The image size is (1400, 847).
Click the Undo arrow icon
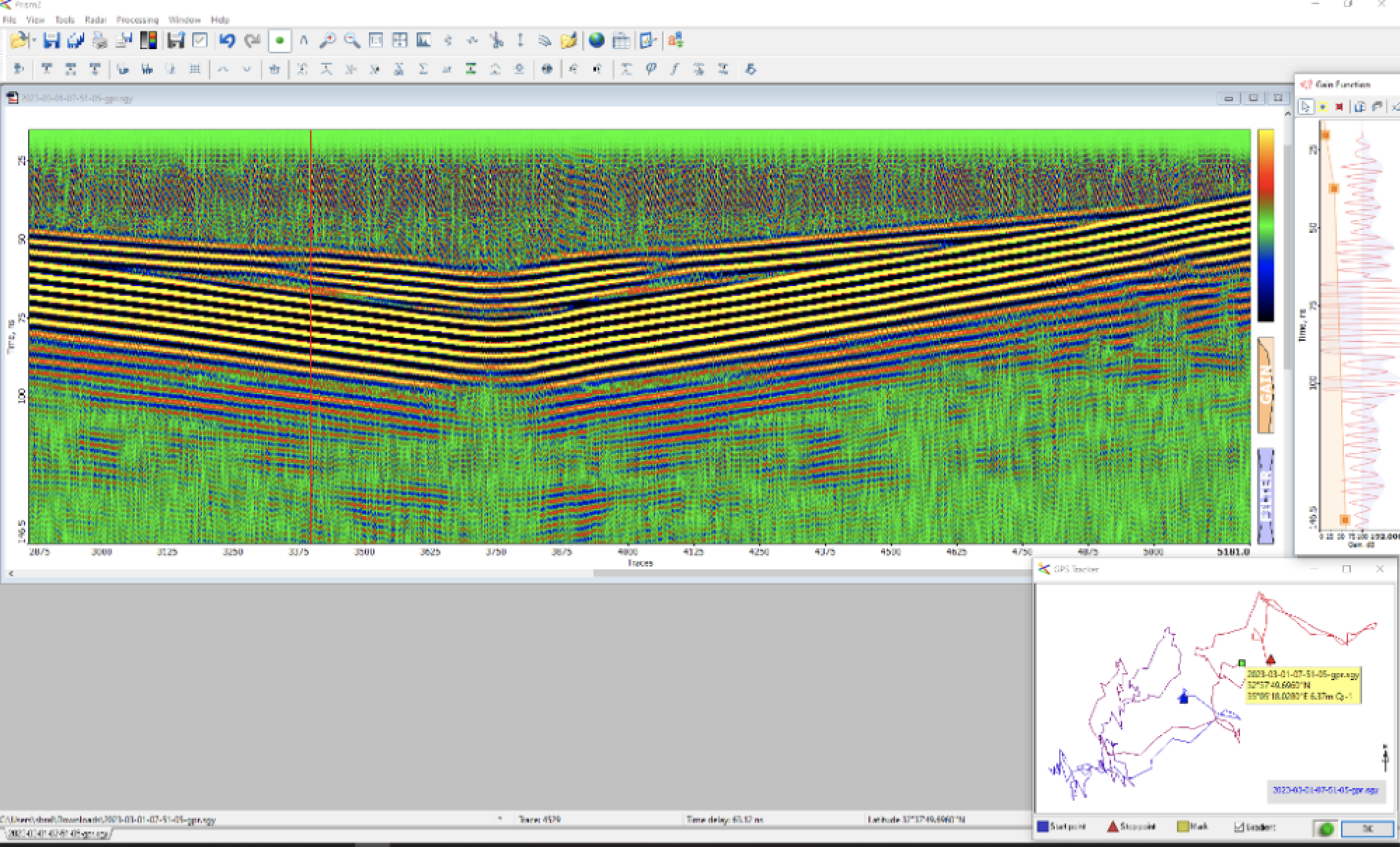(227, 41)
